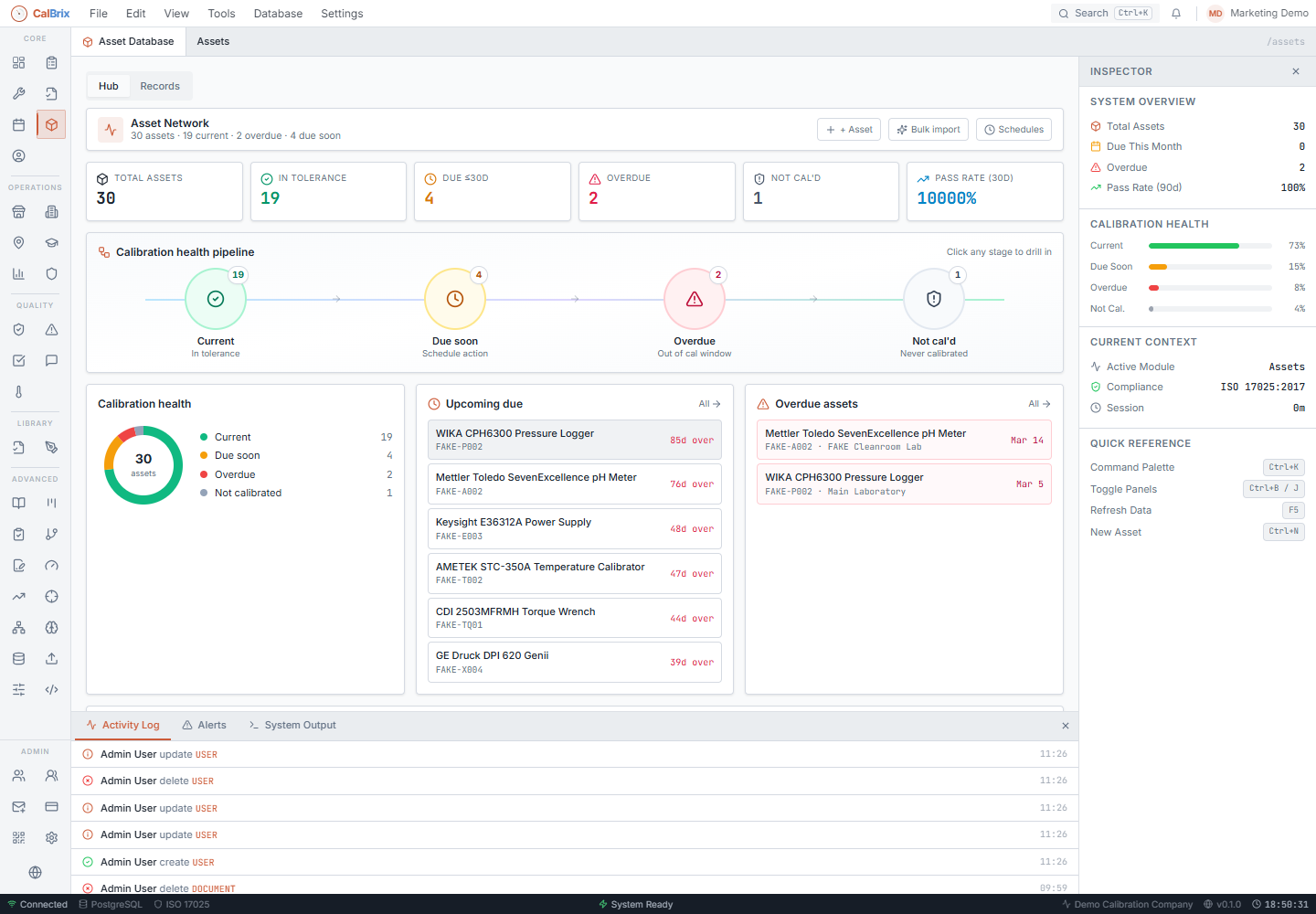Click the database cylinder icon in sidebar
The image size is (1316, 914).
(18, 659)
